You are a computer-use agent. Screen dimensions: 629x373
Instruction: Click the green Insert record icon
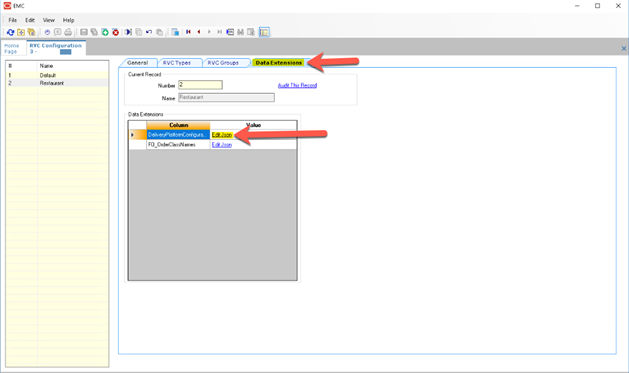105,32
